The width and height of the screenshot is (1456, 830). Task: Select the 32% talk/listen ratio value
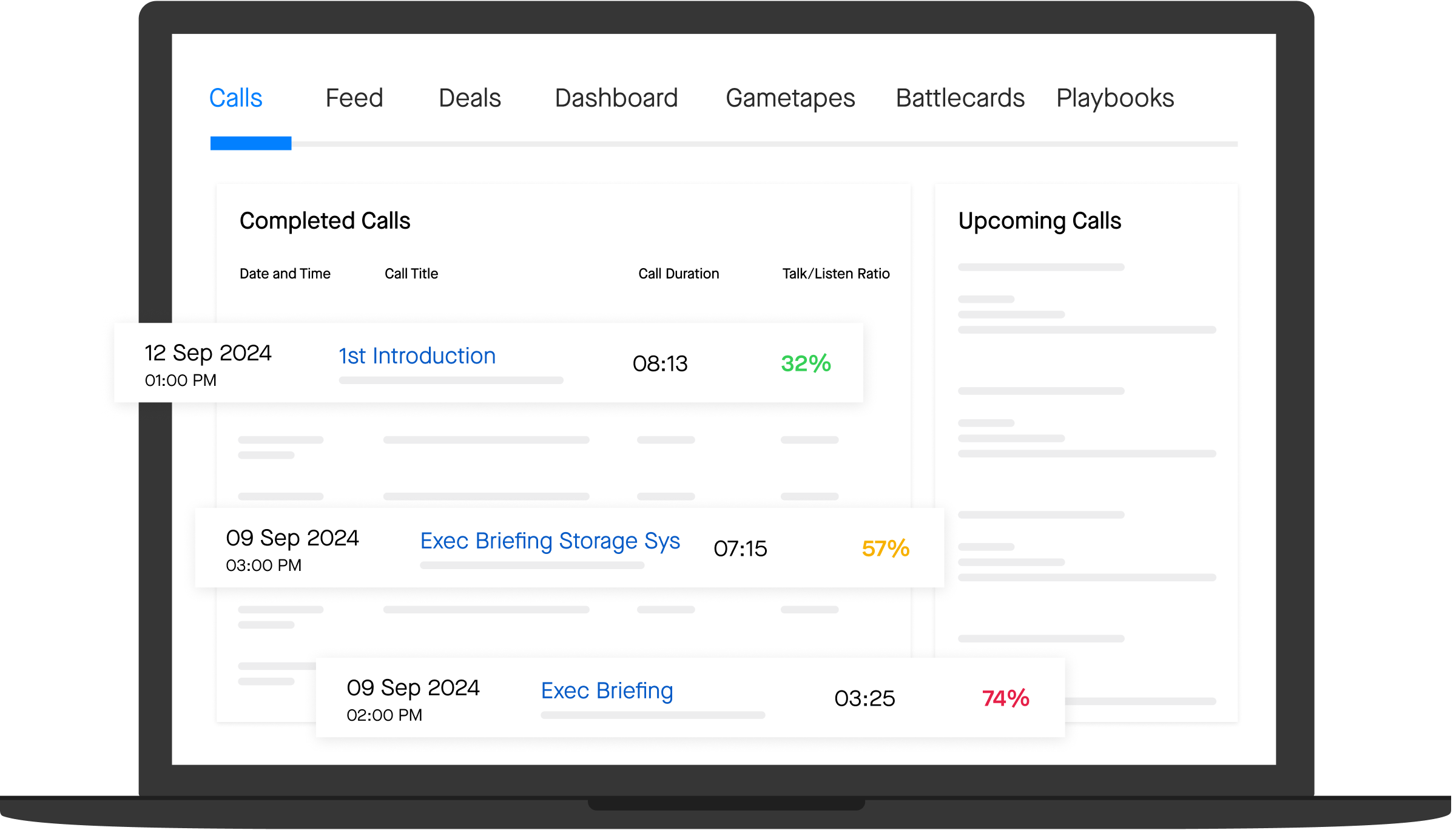tap(806, 364)
